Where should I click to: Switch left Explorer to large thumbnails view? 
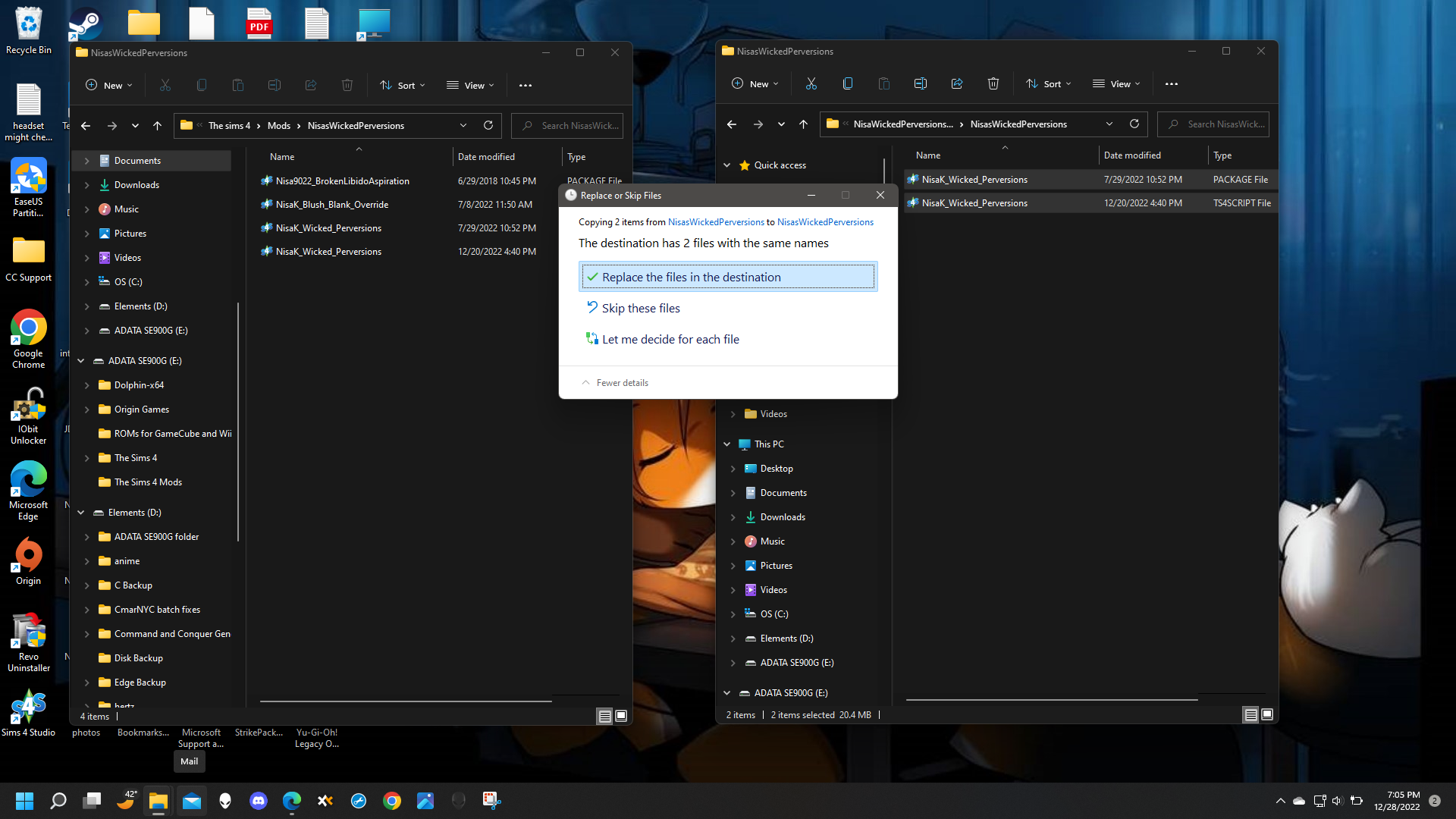[621, 716]
